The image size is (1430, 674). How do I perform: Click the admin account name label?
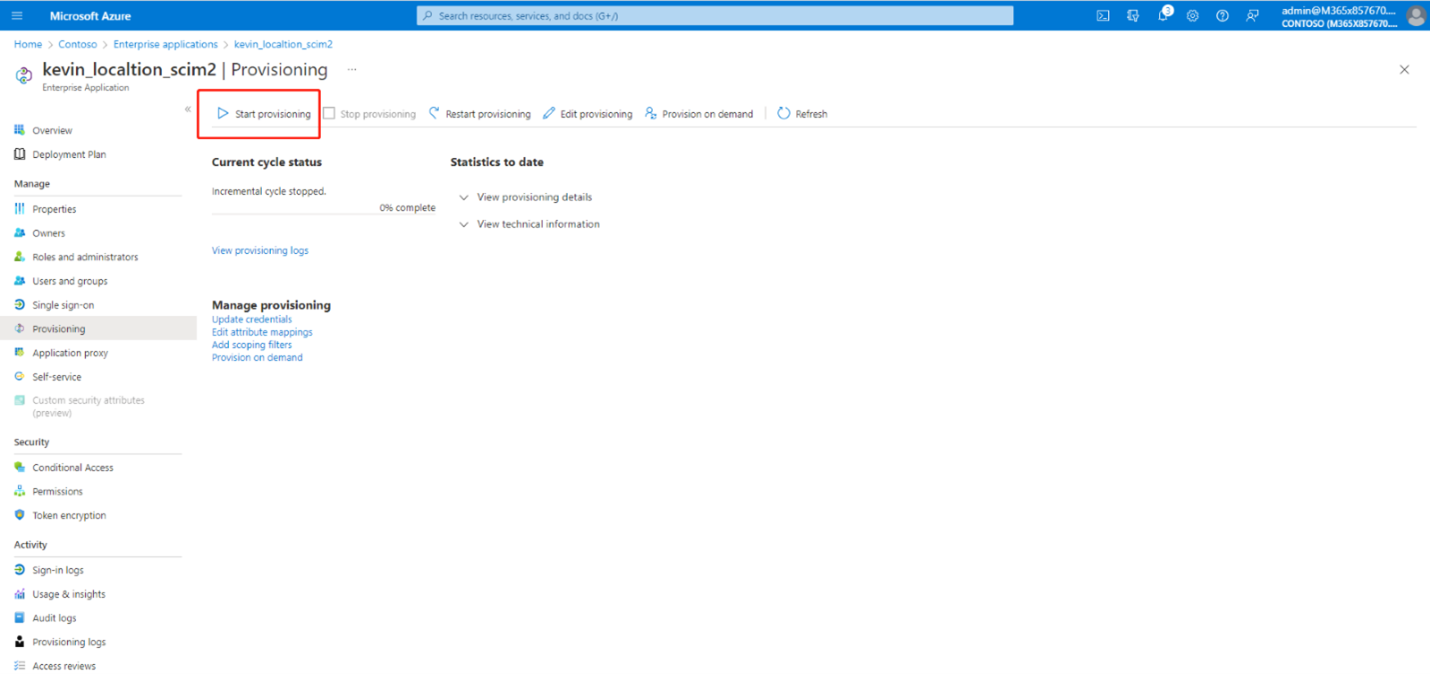point(1339,10)
